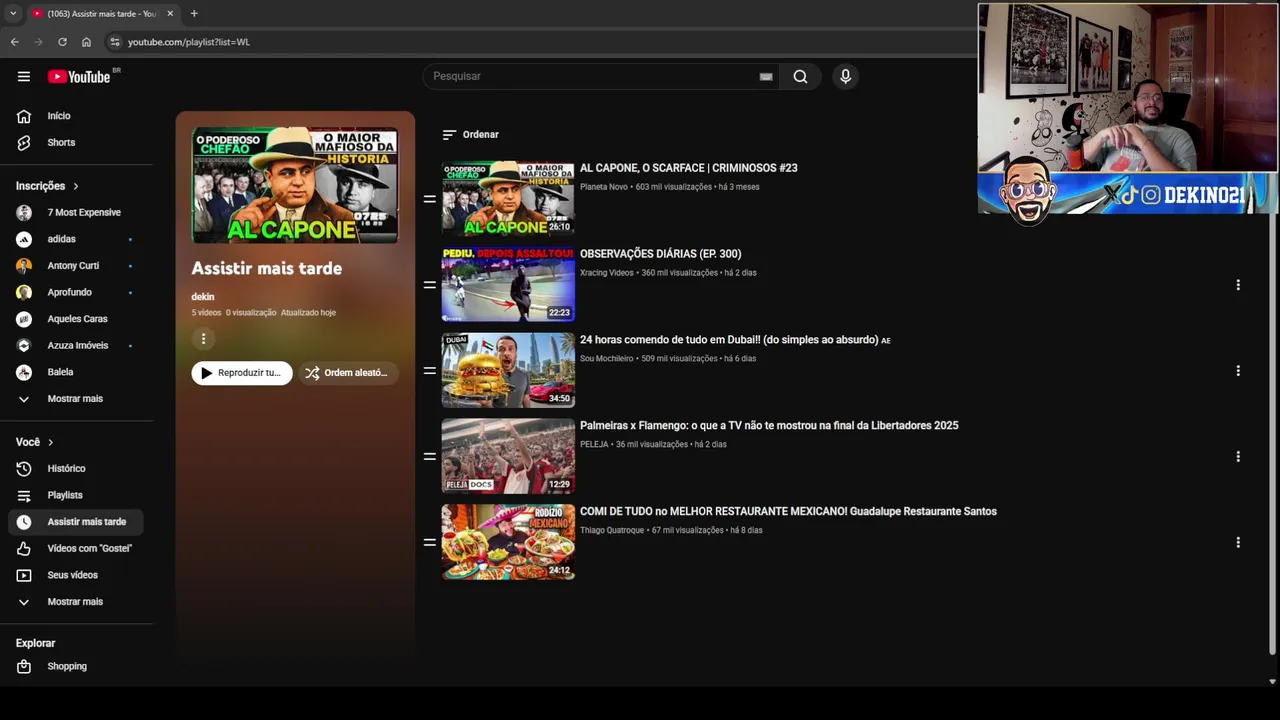Click the search magnifier button
This screenshot has width=1280, height=720.
(x=800, y=76)
